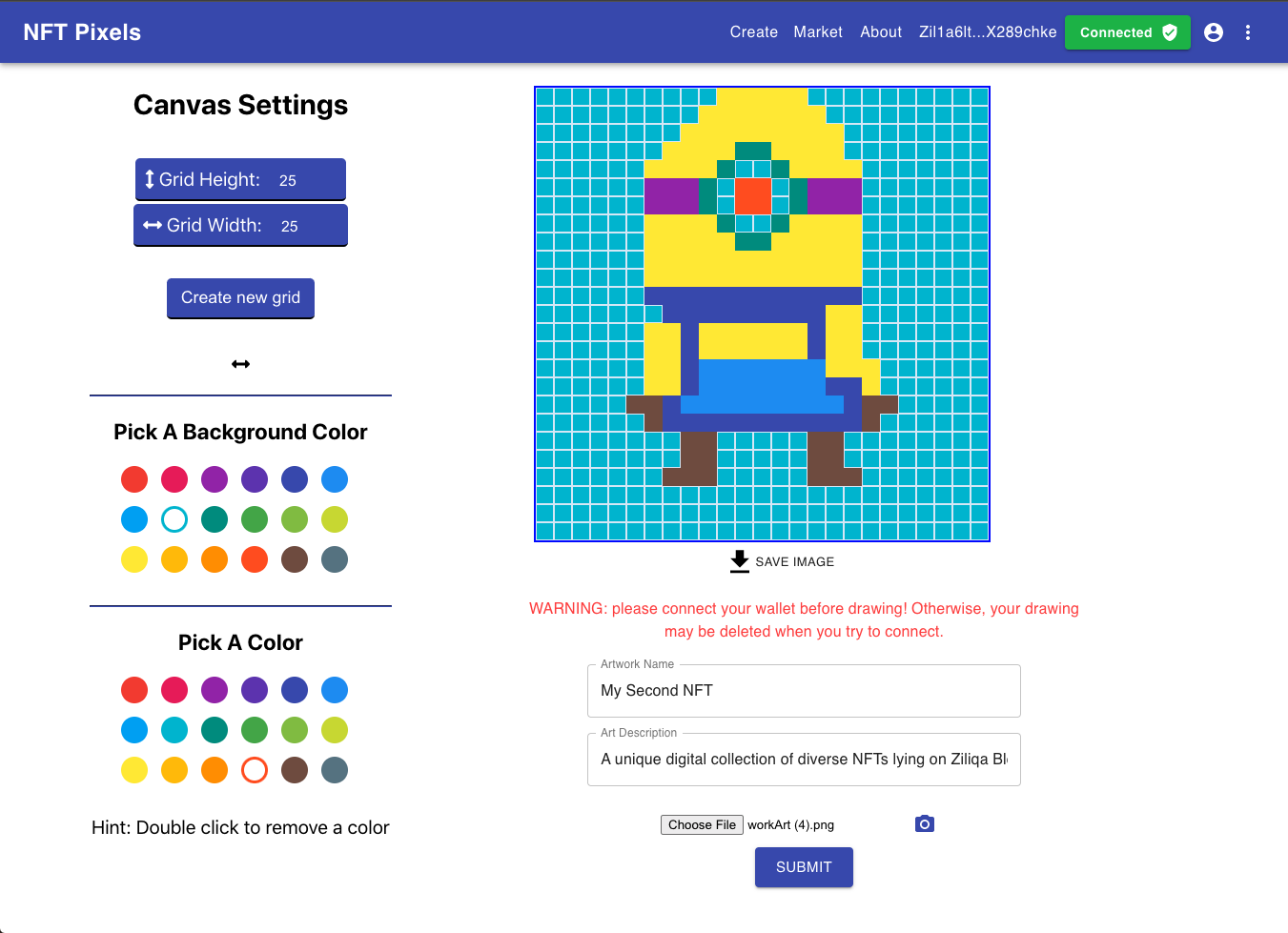Open the three-dot overflow menu in the navbar
Image resolution: width=1288 pixels, height=933 pixels.
(x=1248, y=31)
